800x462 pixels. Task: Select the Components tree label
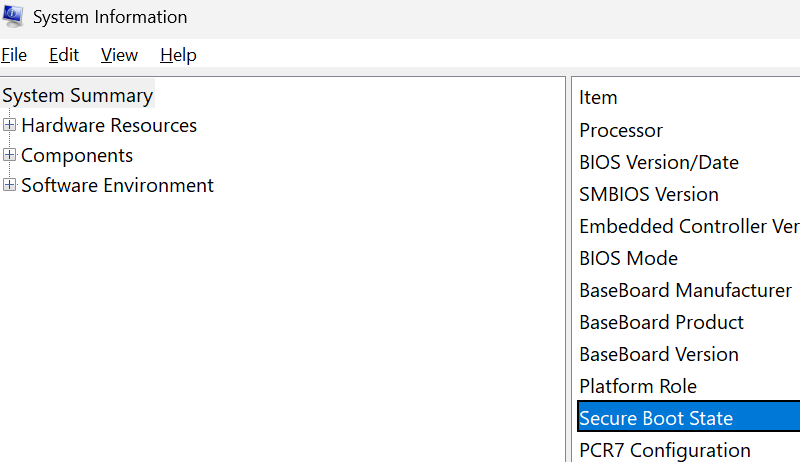tap(77, 156)
